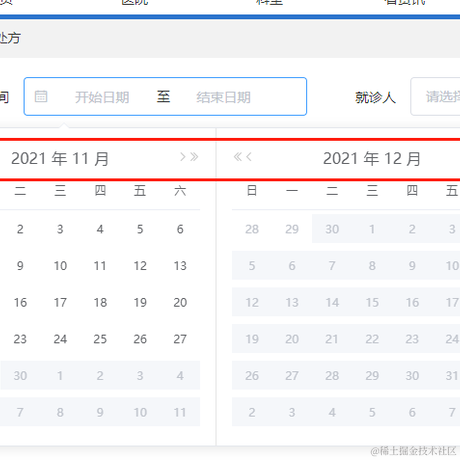Click day 1 in the December 2021 panel
The width and height of the screenshot is (460, 460).
pyautogui.click(x=372, y=229)
